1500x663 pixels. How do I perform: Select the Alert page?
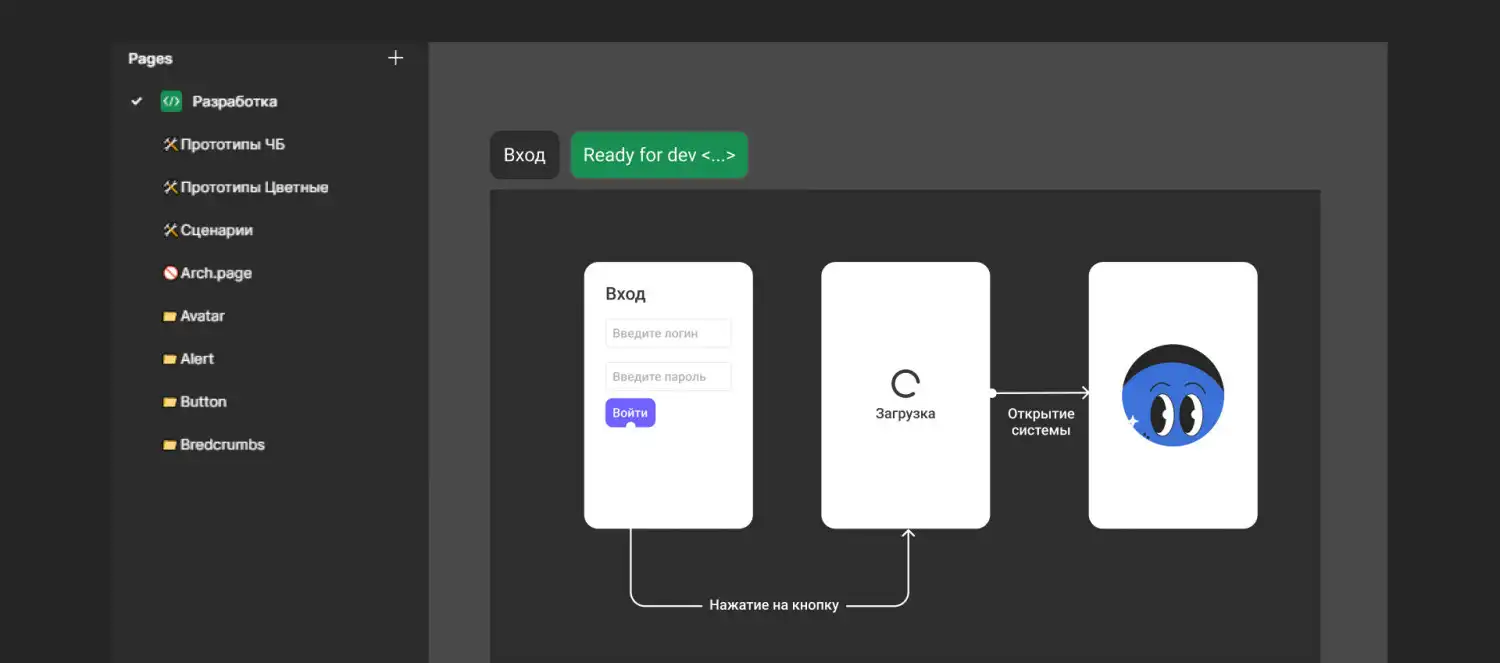(x=197, y=359)
